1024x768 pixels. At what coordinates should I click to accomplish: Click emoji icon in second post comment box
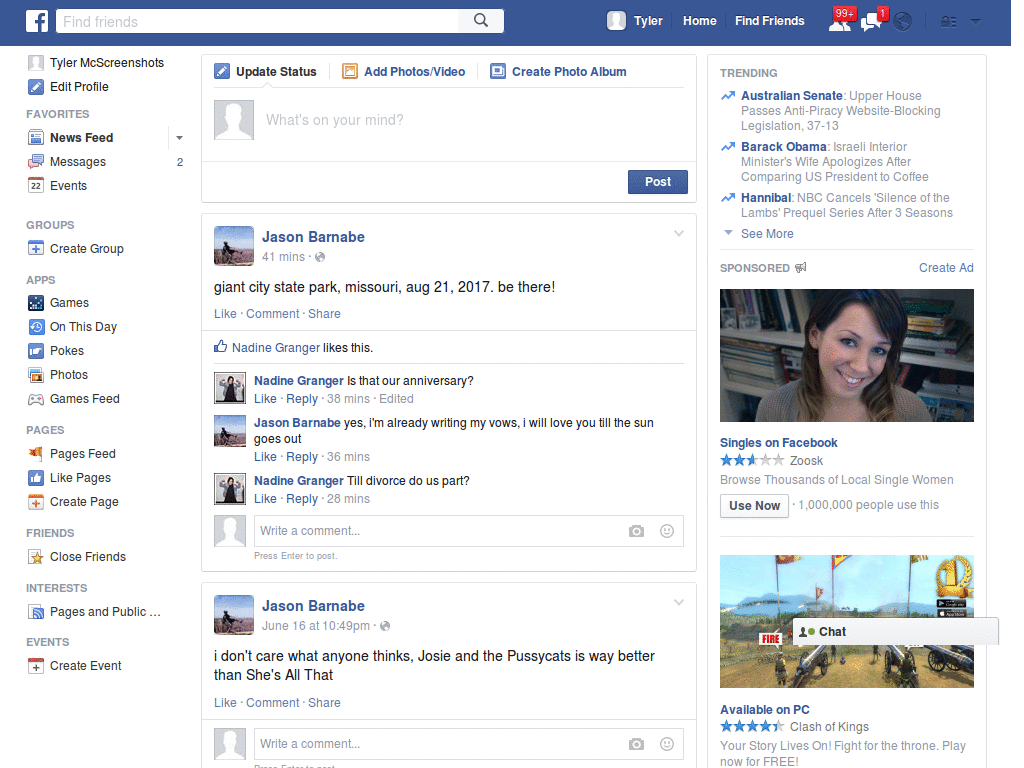(x=667, y=744)
